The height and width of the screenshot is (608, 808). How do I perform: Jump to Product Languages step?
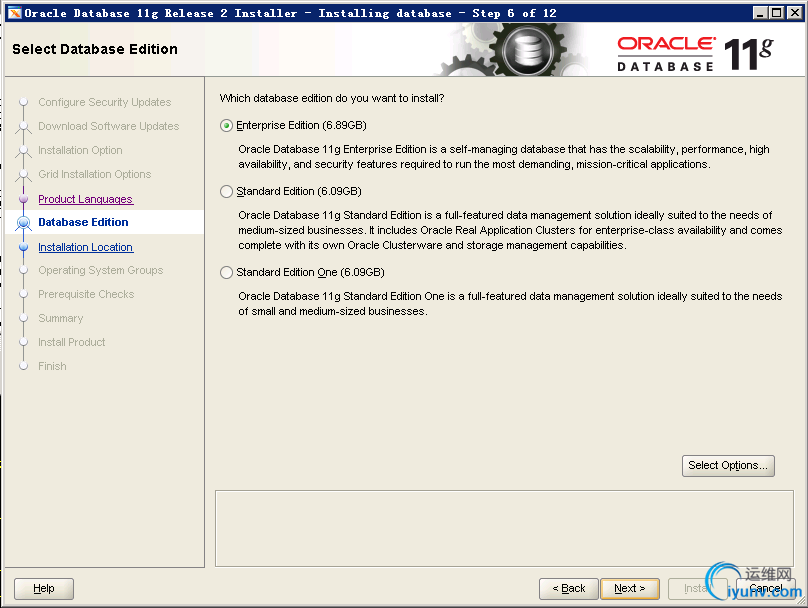[86, 199]
